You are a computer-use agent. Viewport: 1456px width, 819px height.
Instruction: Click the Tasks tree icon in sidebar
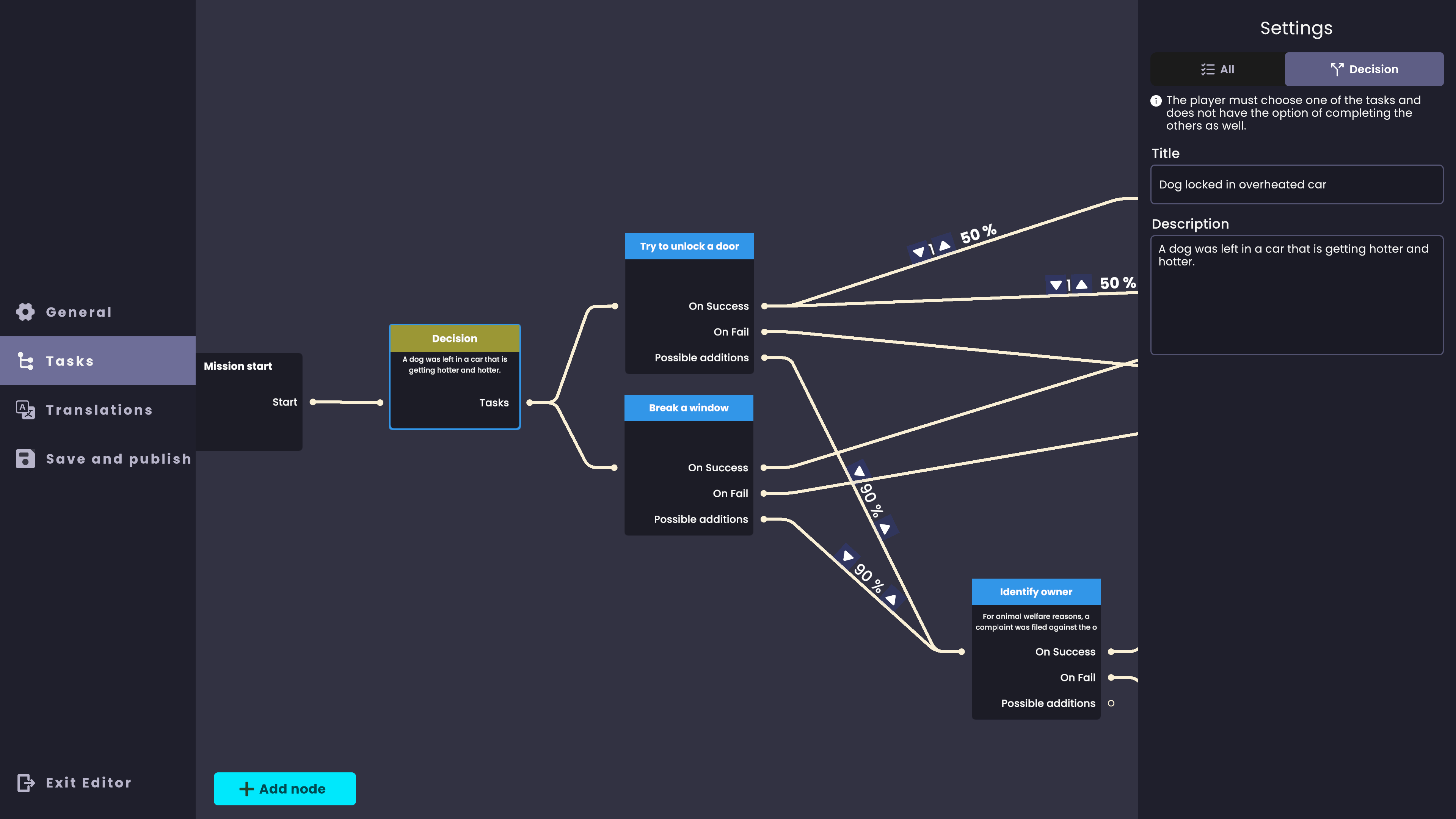pos(25,361)
